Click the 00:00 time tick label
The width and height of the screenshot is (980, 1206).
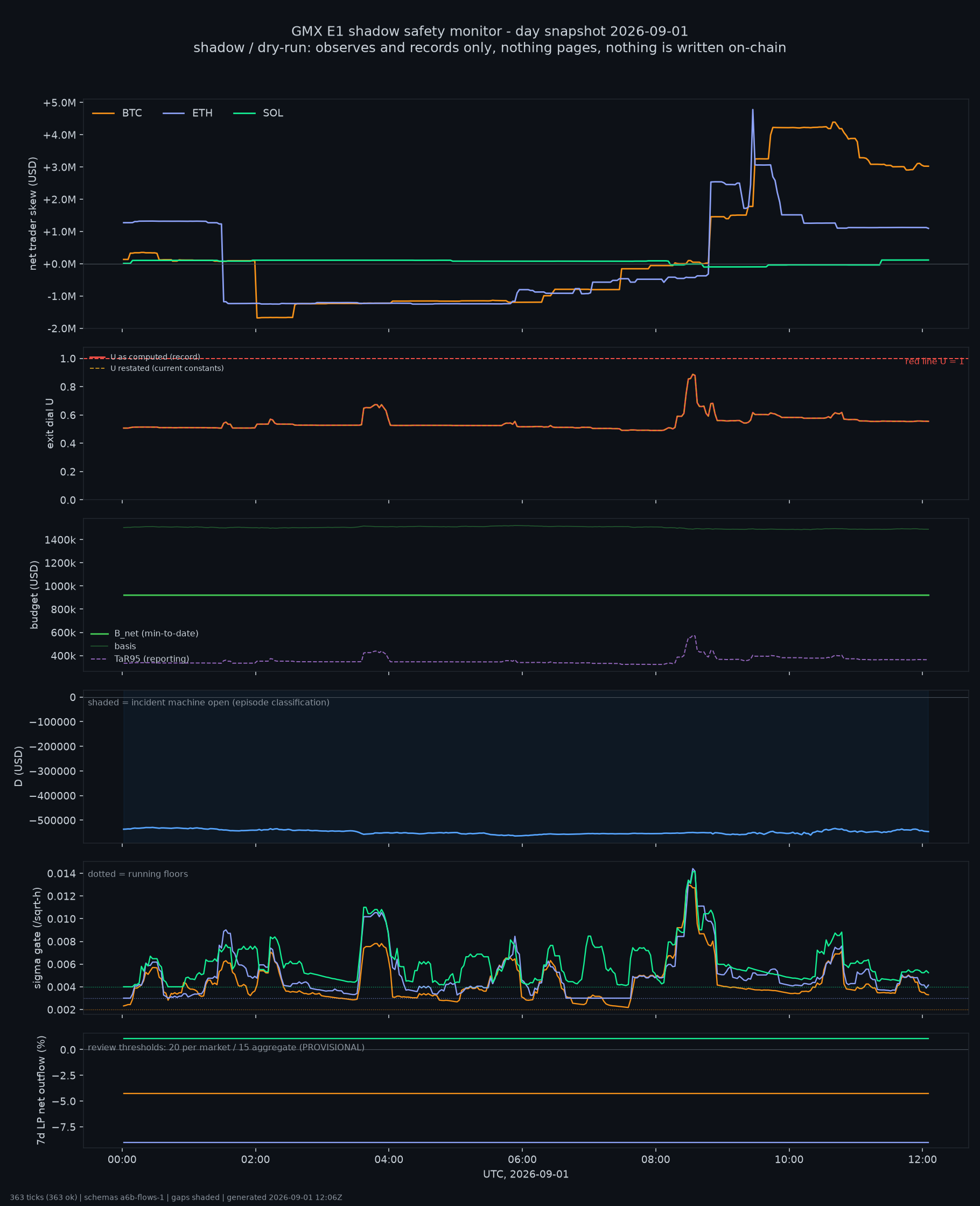pos(122,1160)
